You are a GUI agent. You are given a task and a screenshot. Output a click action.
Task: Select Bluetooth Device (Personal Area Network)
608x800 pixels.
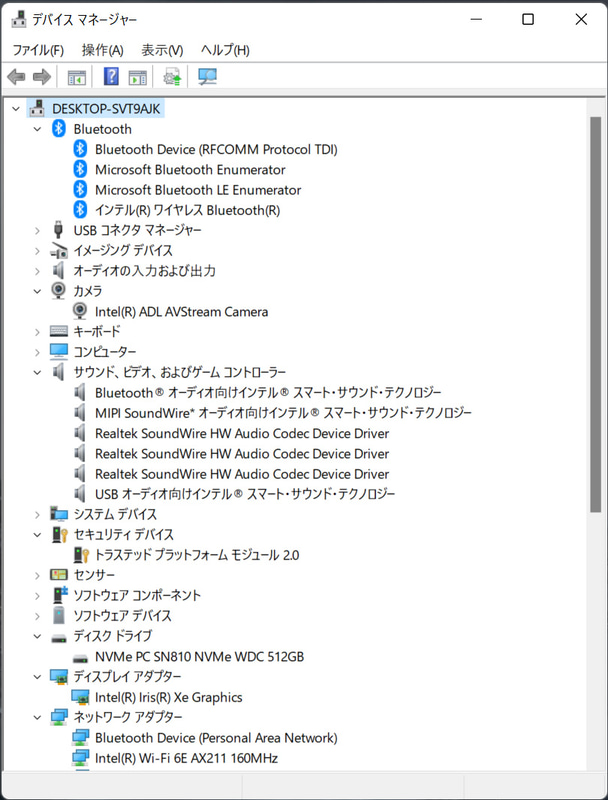pyautogui.click(x=216, y=738)
